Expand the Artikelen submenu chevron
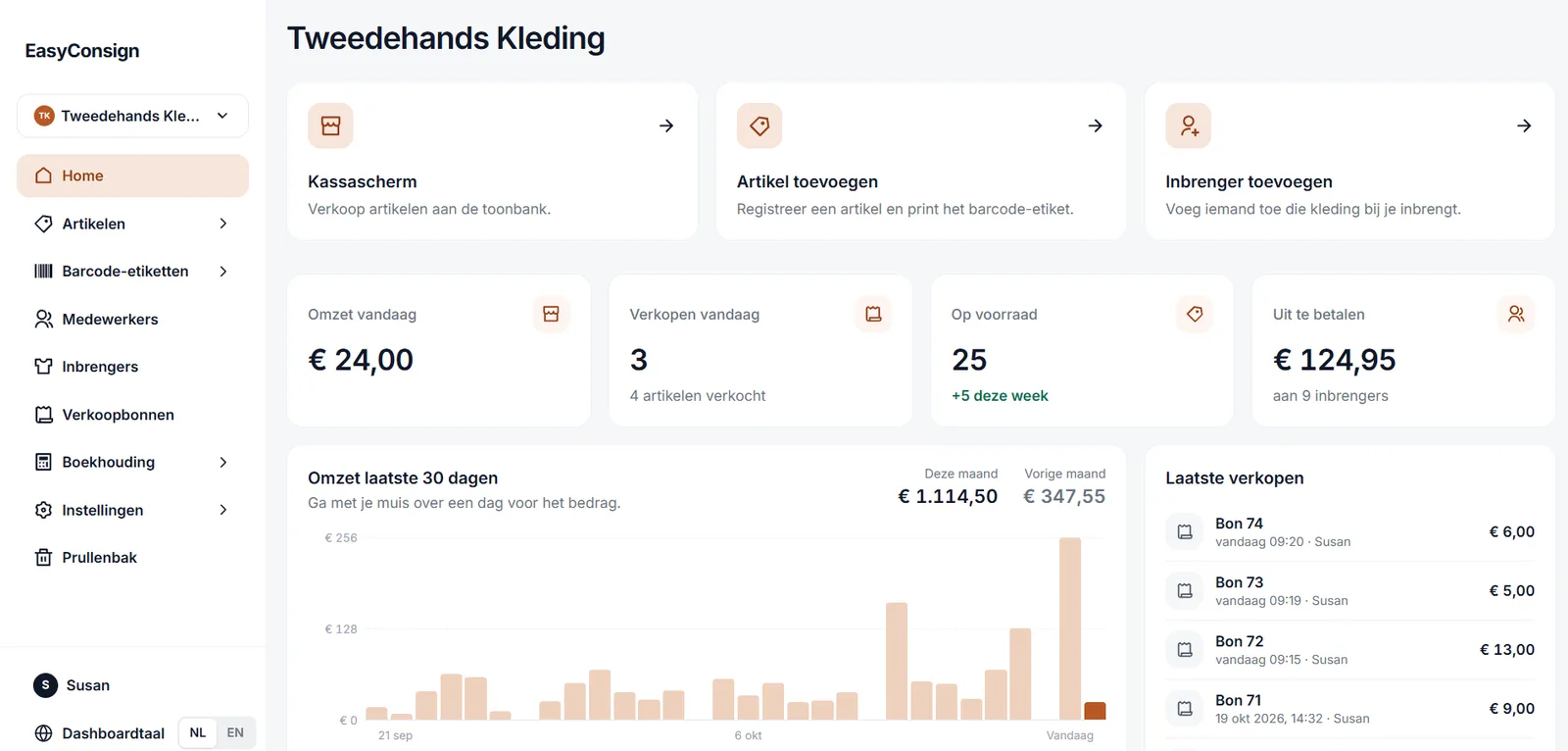 click(x=223, y=224)
